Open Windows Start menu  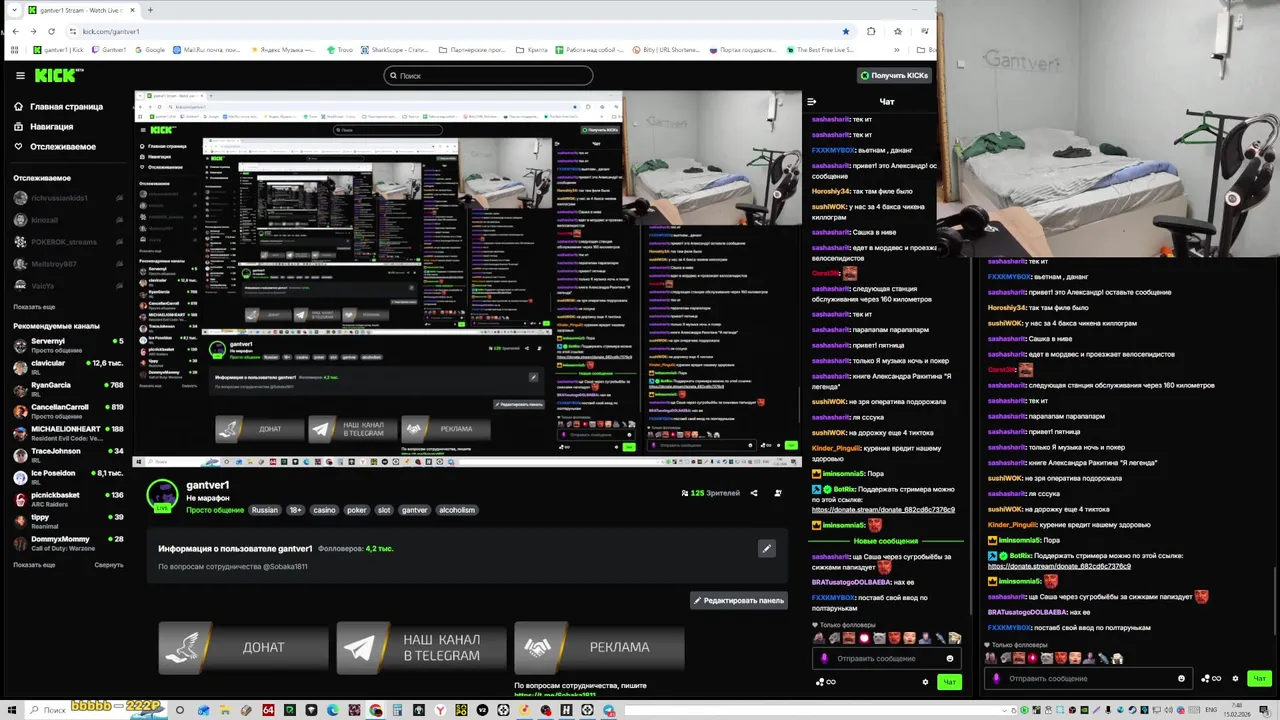coord(11,710)
